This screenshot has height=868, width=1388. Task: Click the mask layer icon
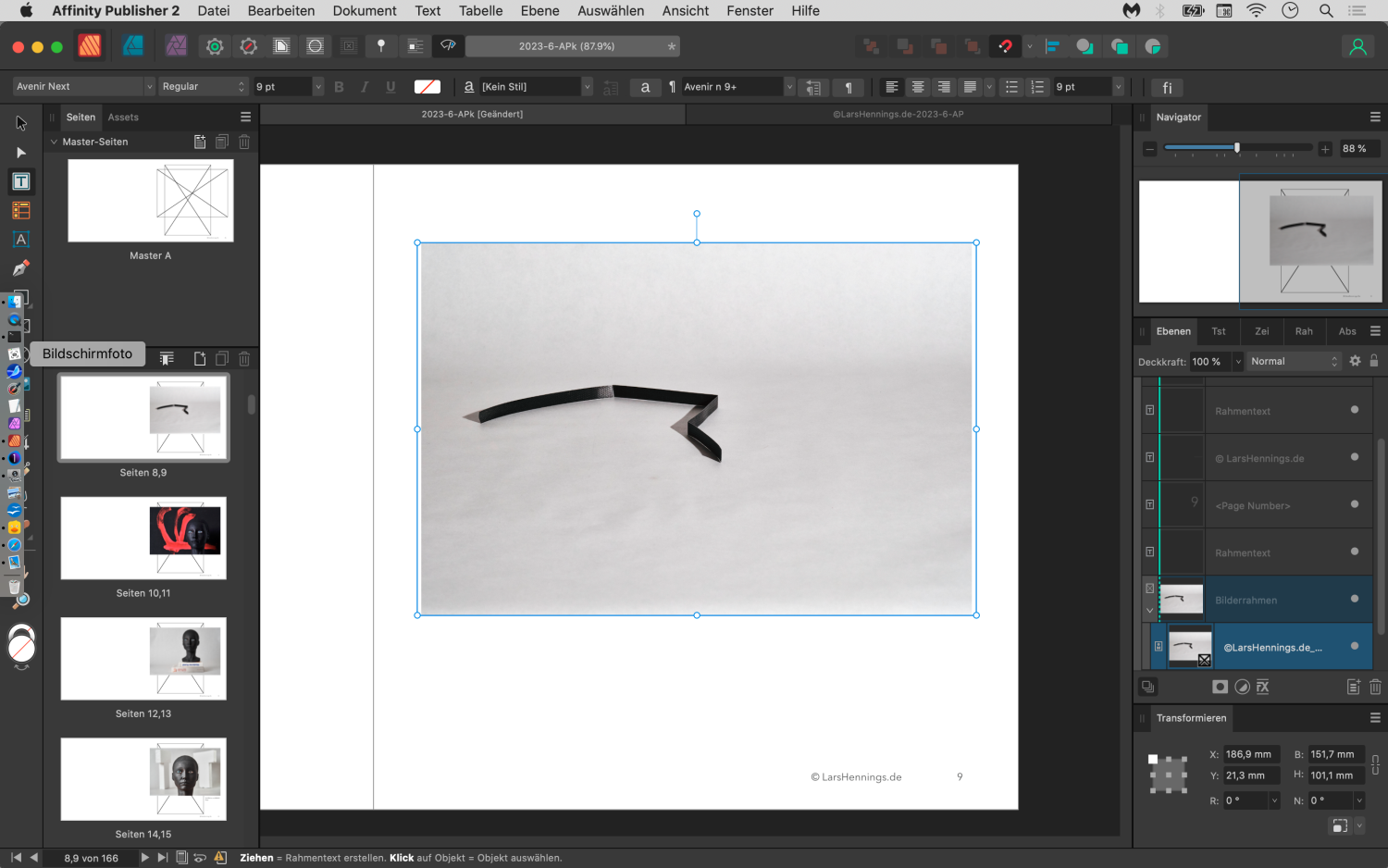pyautogui.click(x=1220, y=687)
